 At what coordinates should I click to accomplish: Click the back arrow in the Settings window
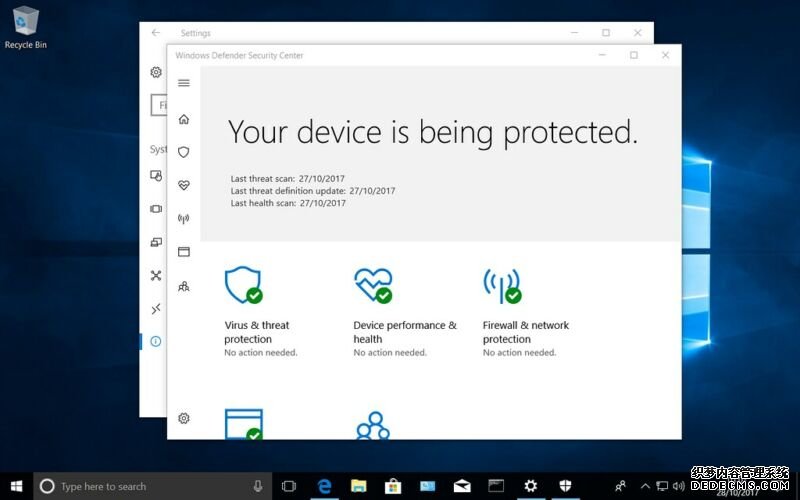pyautogui.click(x=156, y=33)
